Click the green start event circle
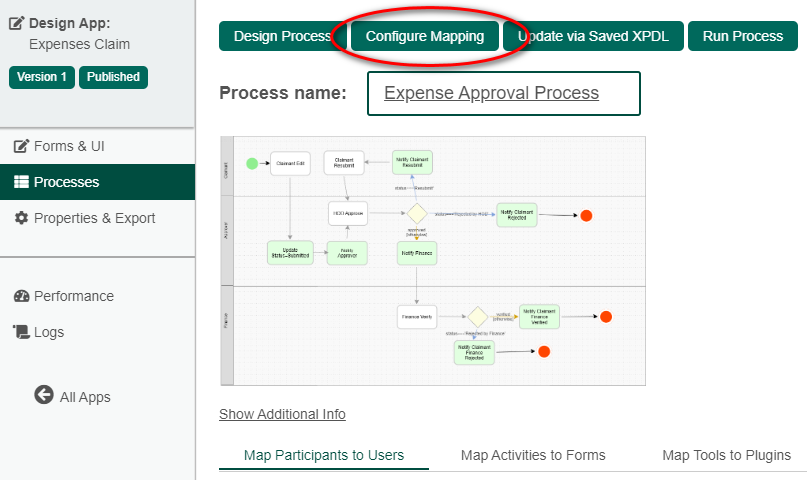Viewport: 807px width, 480px height. click(252, 163)
